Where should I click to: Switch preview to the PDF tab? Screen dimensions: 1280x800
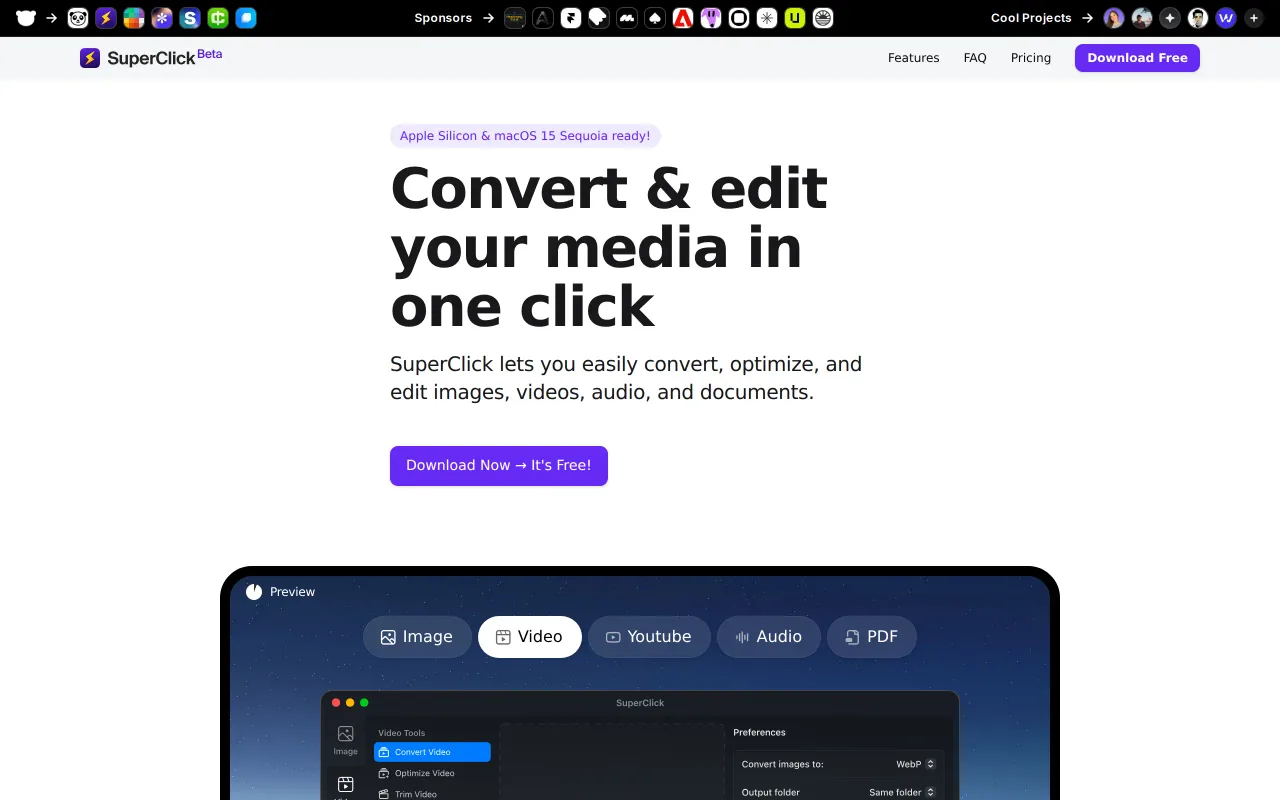[x=872, y=637]
